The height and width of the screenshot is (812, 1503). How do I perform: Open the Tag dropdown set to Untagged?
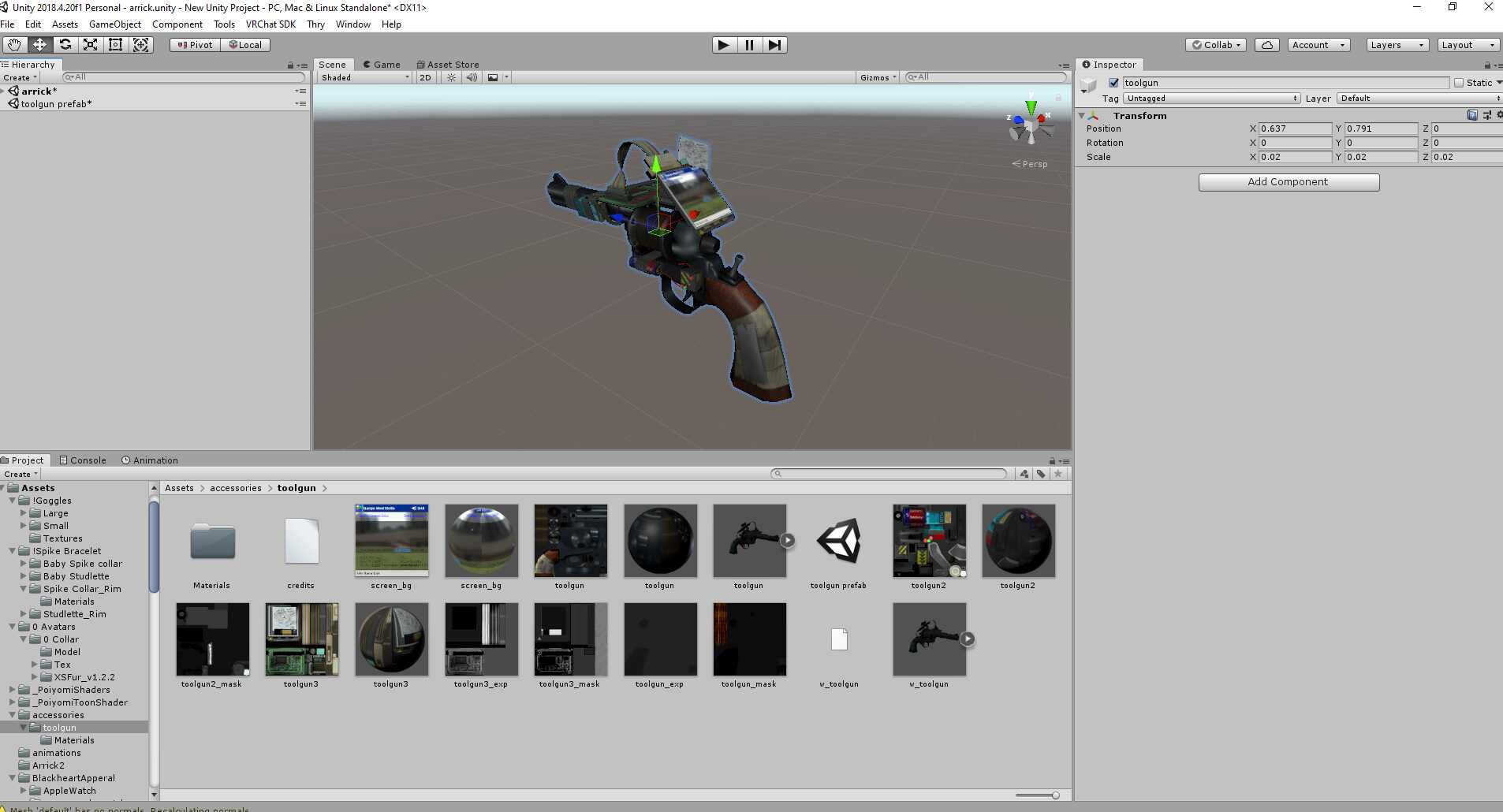1211,99
